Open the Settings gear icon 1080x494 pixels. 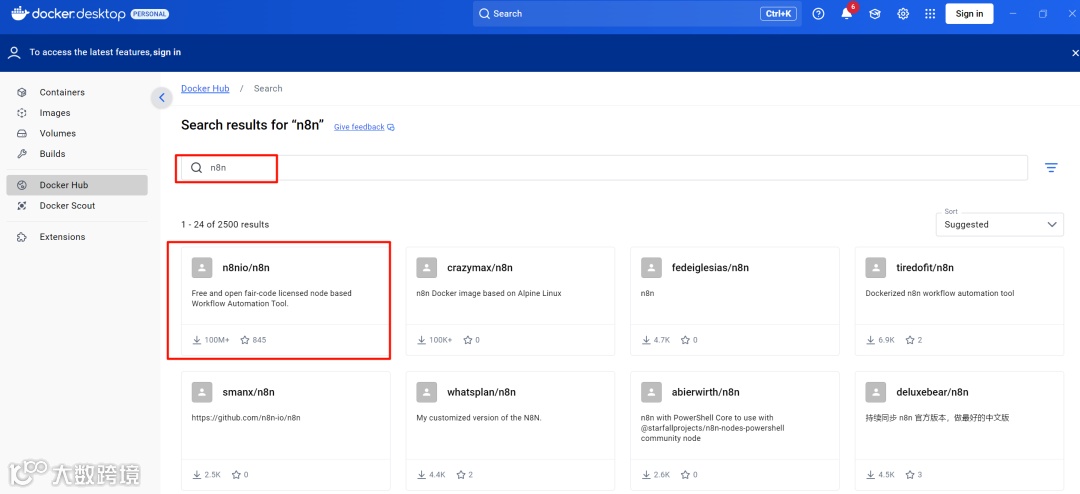tap(903, 14)
